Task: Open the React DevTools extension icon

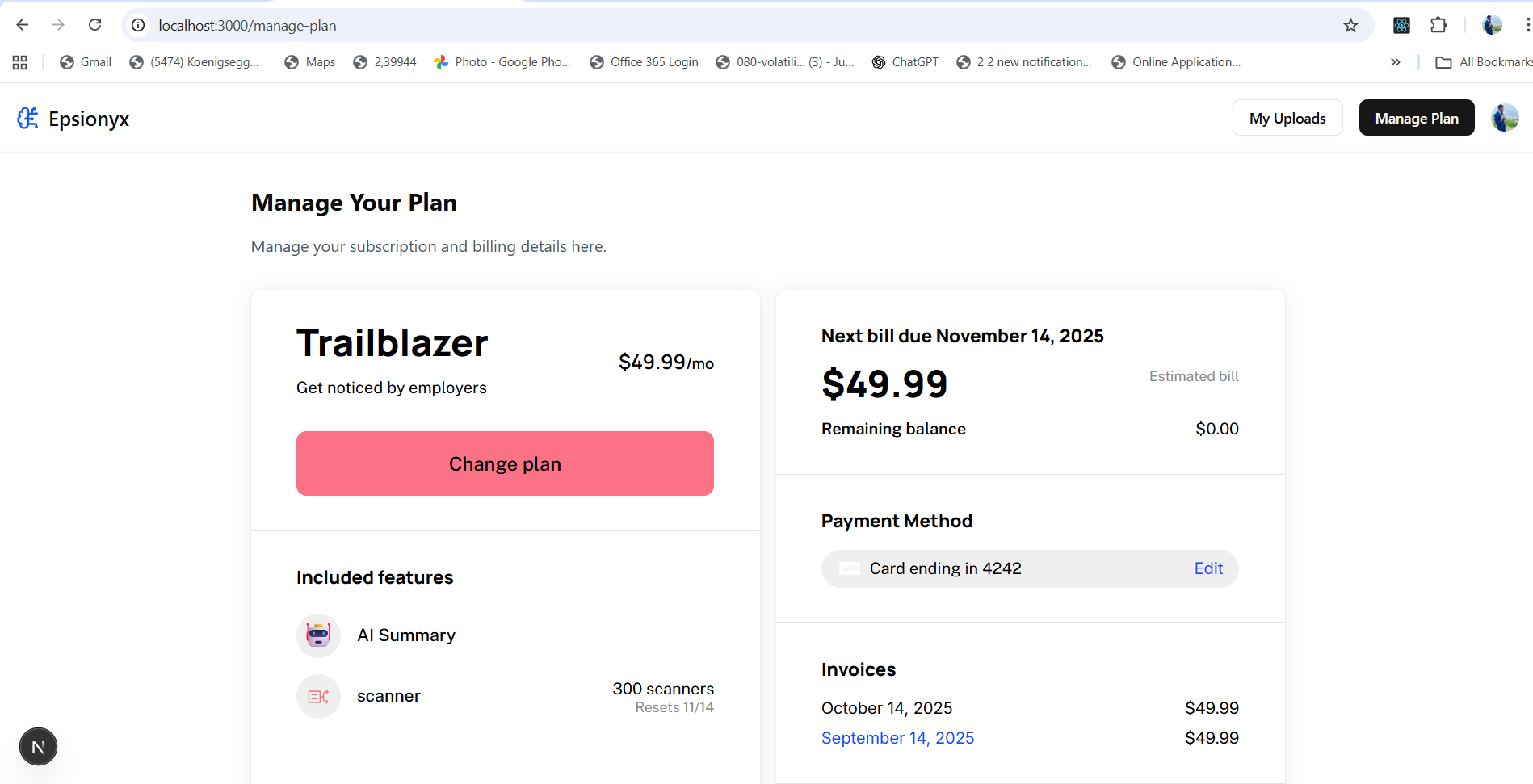Action: pyautogui.click(x=1401, y=26)
